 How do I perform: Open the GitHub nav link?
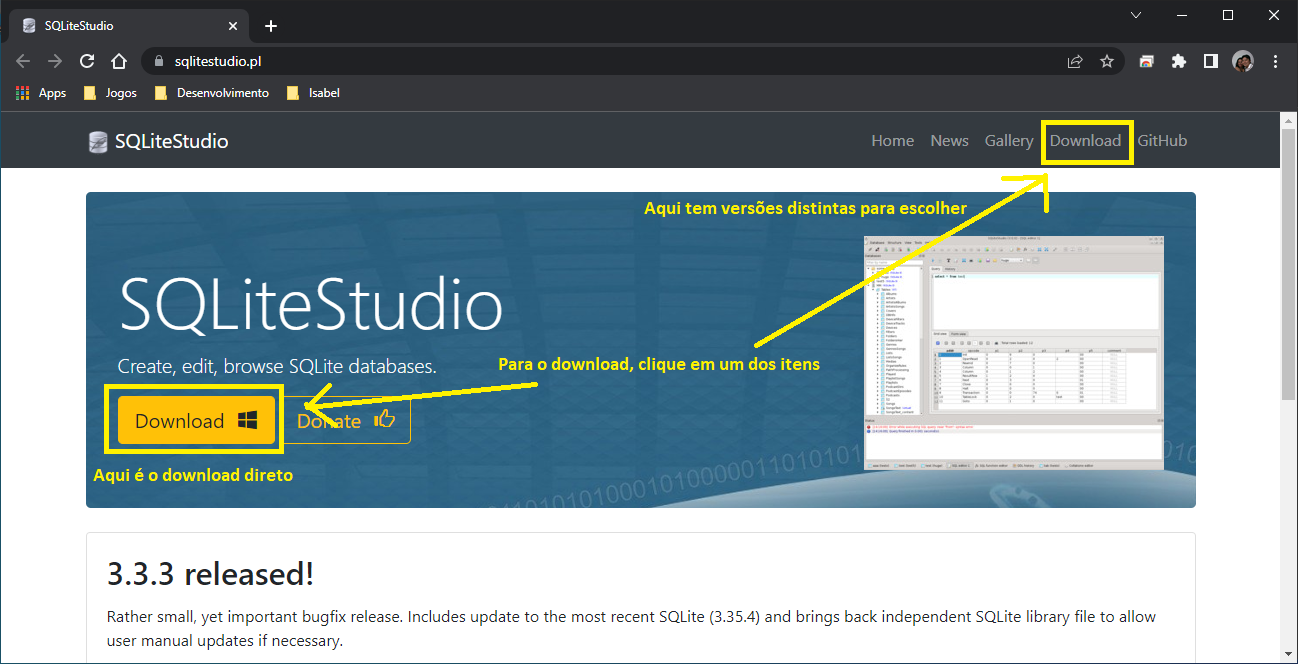point(1162,141)
